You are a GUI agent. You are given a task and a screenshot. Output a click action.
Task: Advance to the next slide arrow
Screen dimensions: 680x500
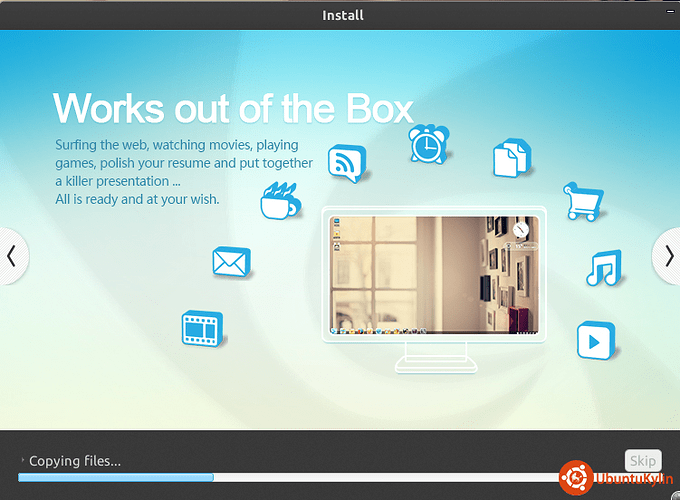(669, 256)
